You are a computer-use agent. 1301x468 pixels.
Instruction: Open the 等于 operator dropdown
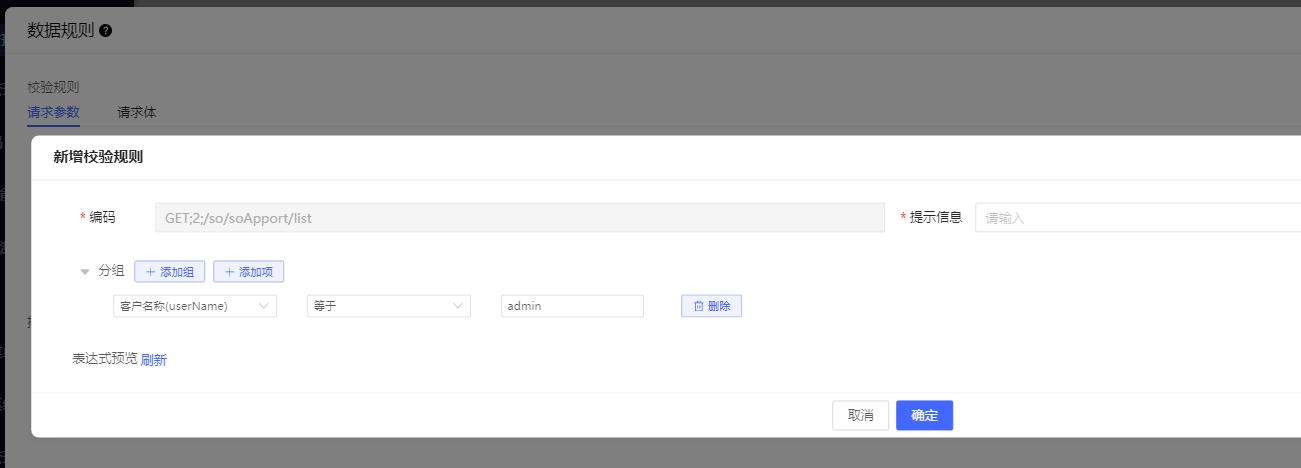tap(389, 306)
